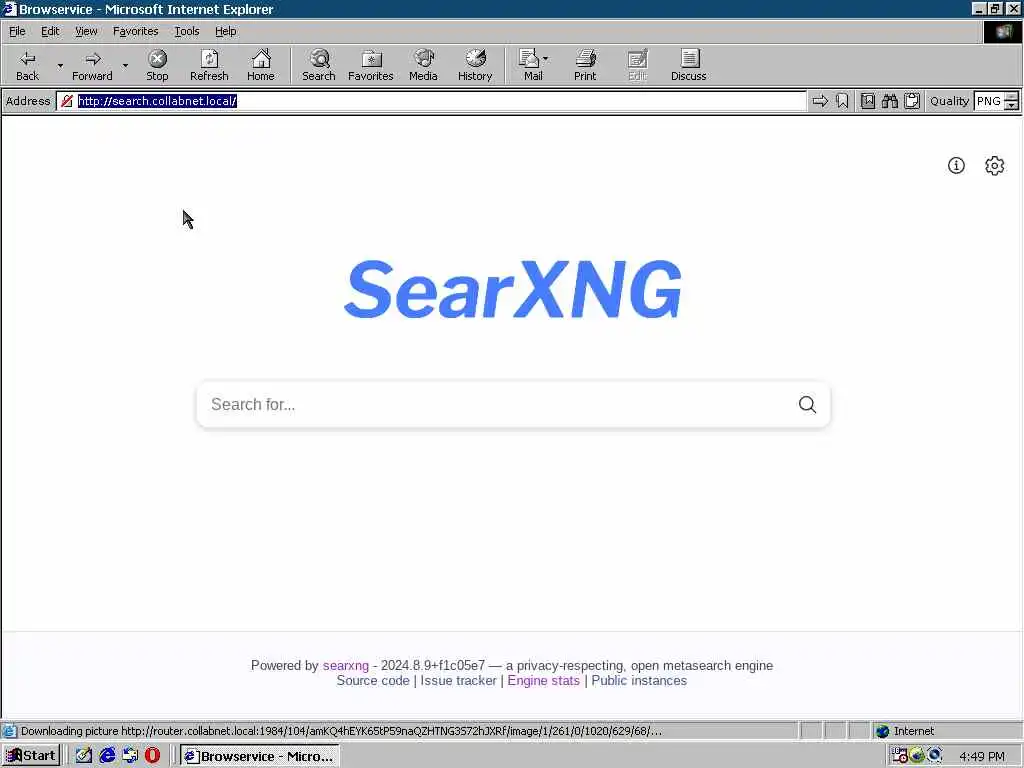Stop the page from loading

pyautogui.click(x=157, y=65)
